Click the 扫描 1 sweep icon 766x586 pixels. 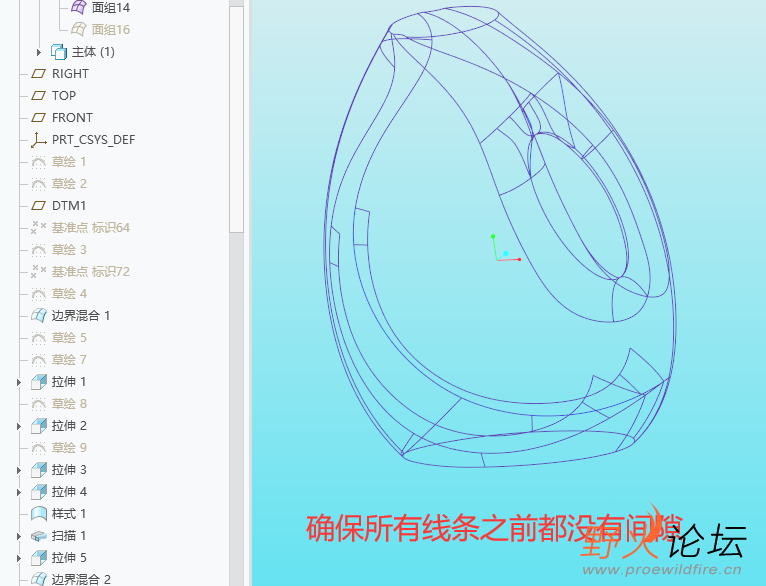tap(39, 536)
